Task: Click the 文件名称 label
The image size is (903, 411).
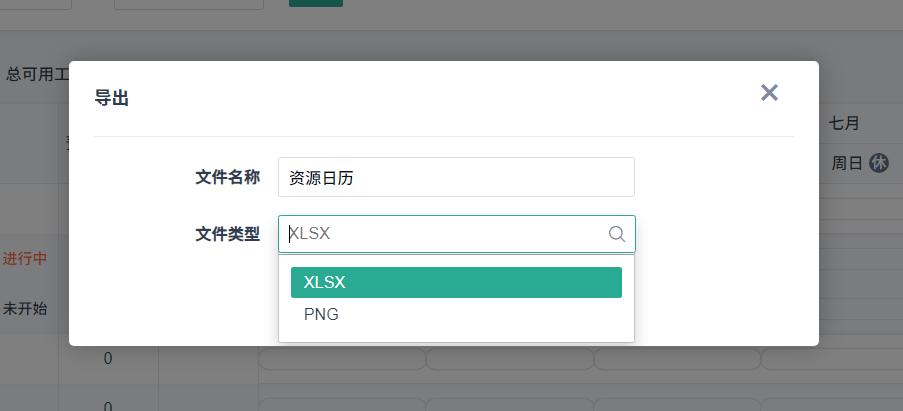Action: 227,178
